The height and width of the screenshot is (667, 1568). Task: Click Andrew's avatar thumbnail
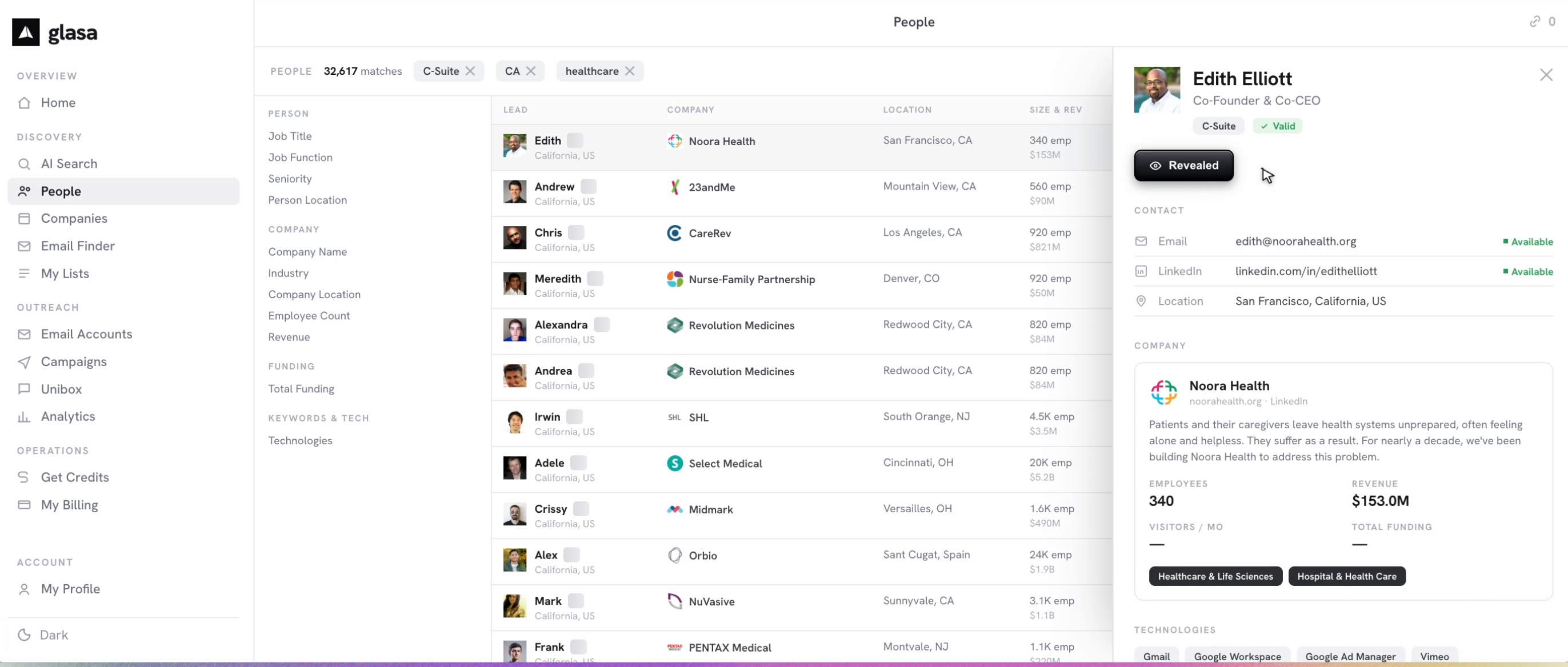(514, 192)
